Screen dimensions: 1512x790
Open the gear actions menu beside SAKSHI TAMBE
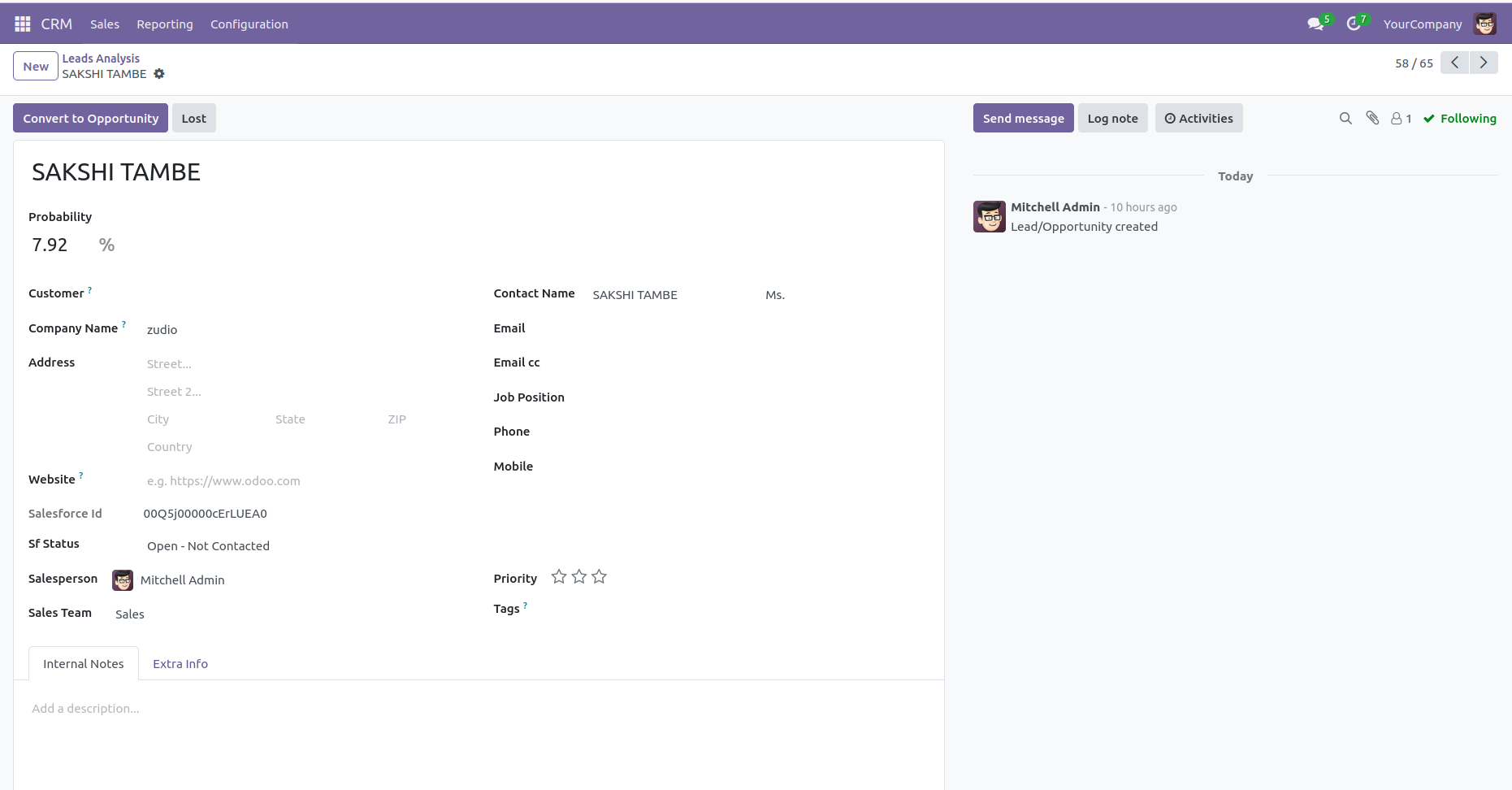point(159,74)
